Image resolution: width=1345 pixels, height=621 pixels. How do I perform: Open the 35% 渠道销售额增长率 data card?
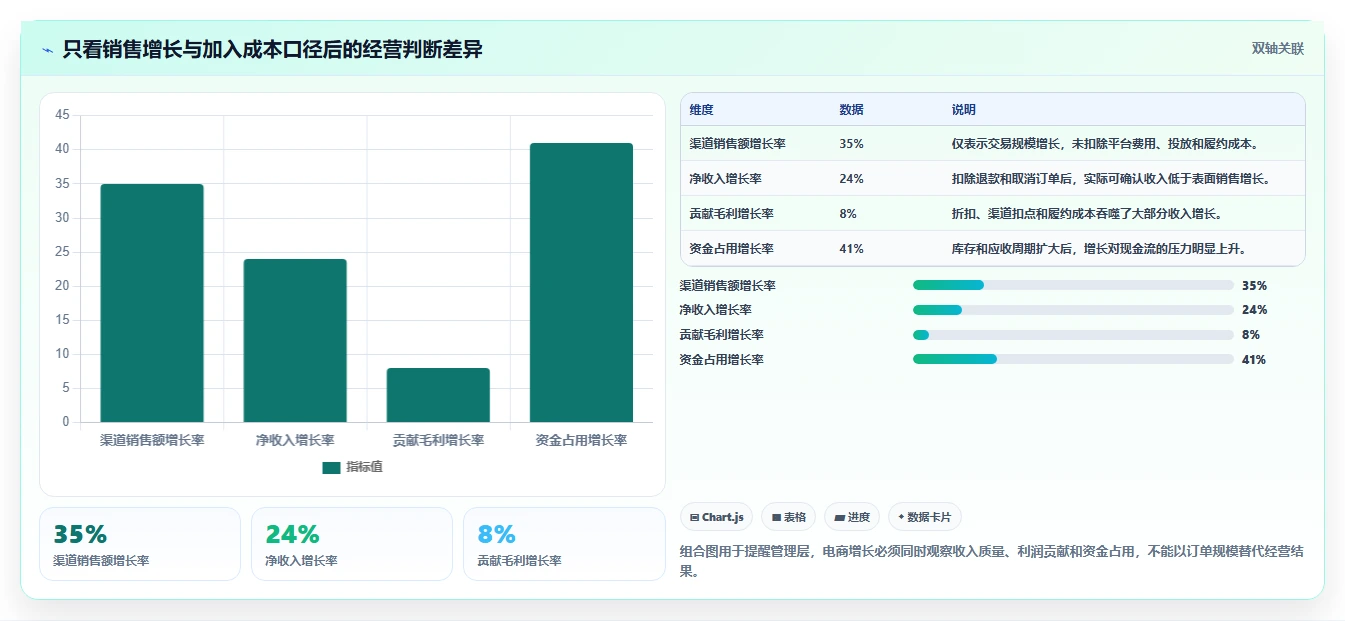tap(140, 544)
